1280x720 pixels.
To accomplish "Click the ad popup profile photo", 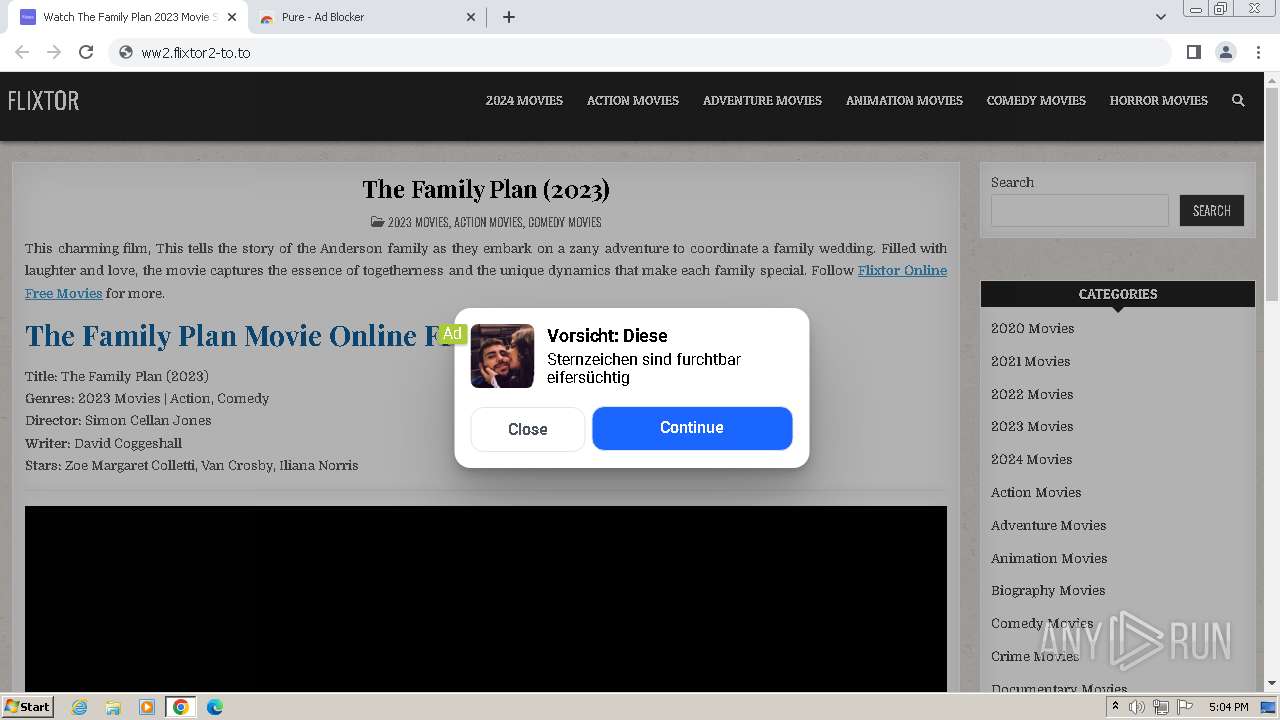I will [x=502, y=356].
